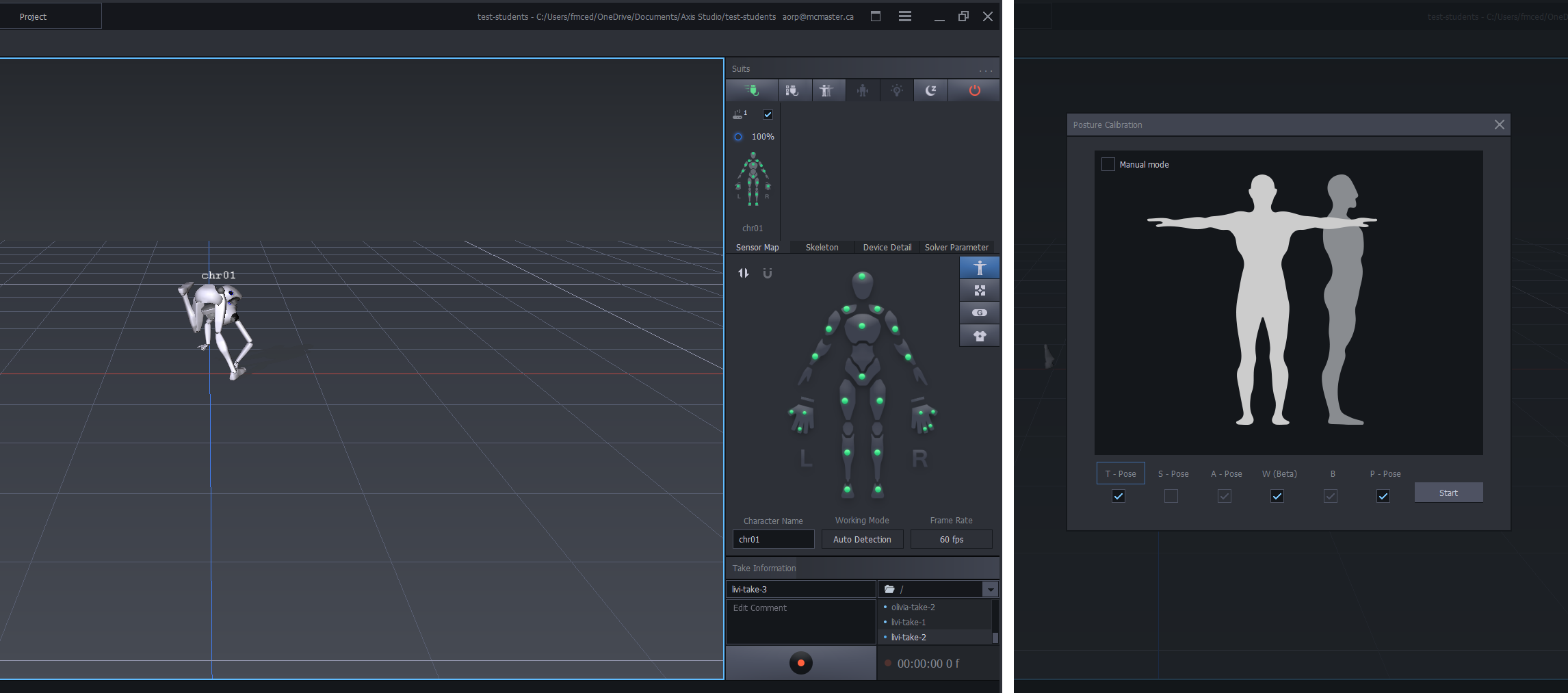This screenshot has width=1568, height=693.
Task: Click the robot character icon in Suits toolbar
Action: click(x=862, y=90)
